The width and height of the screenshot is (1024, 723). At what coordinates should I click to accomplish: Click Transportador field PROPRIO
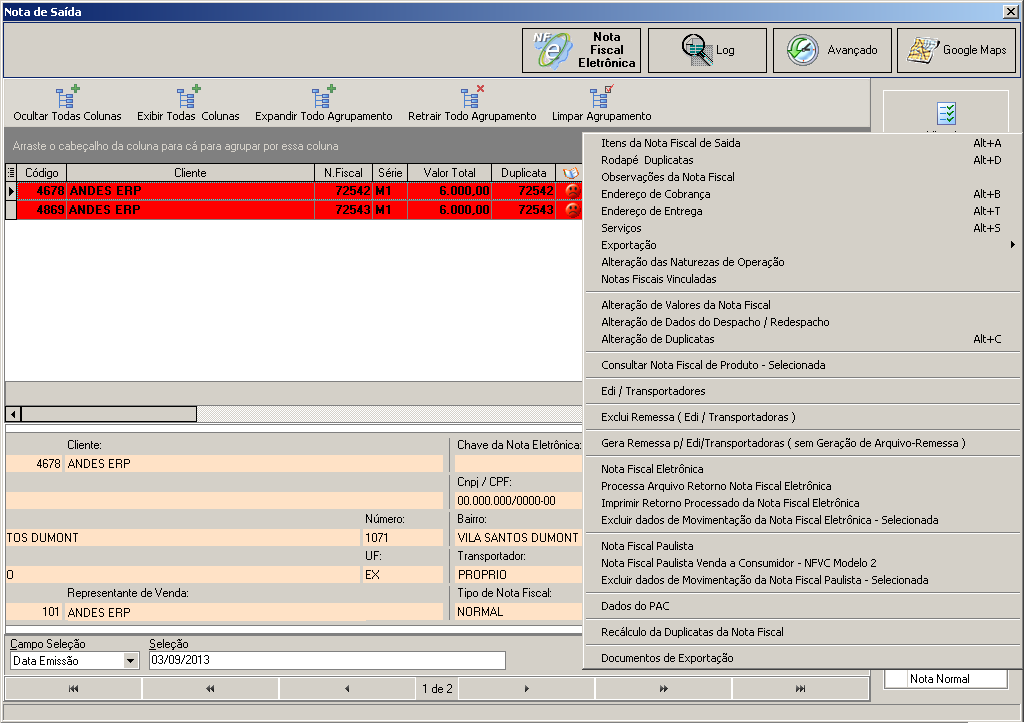[519, 575]
